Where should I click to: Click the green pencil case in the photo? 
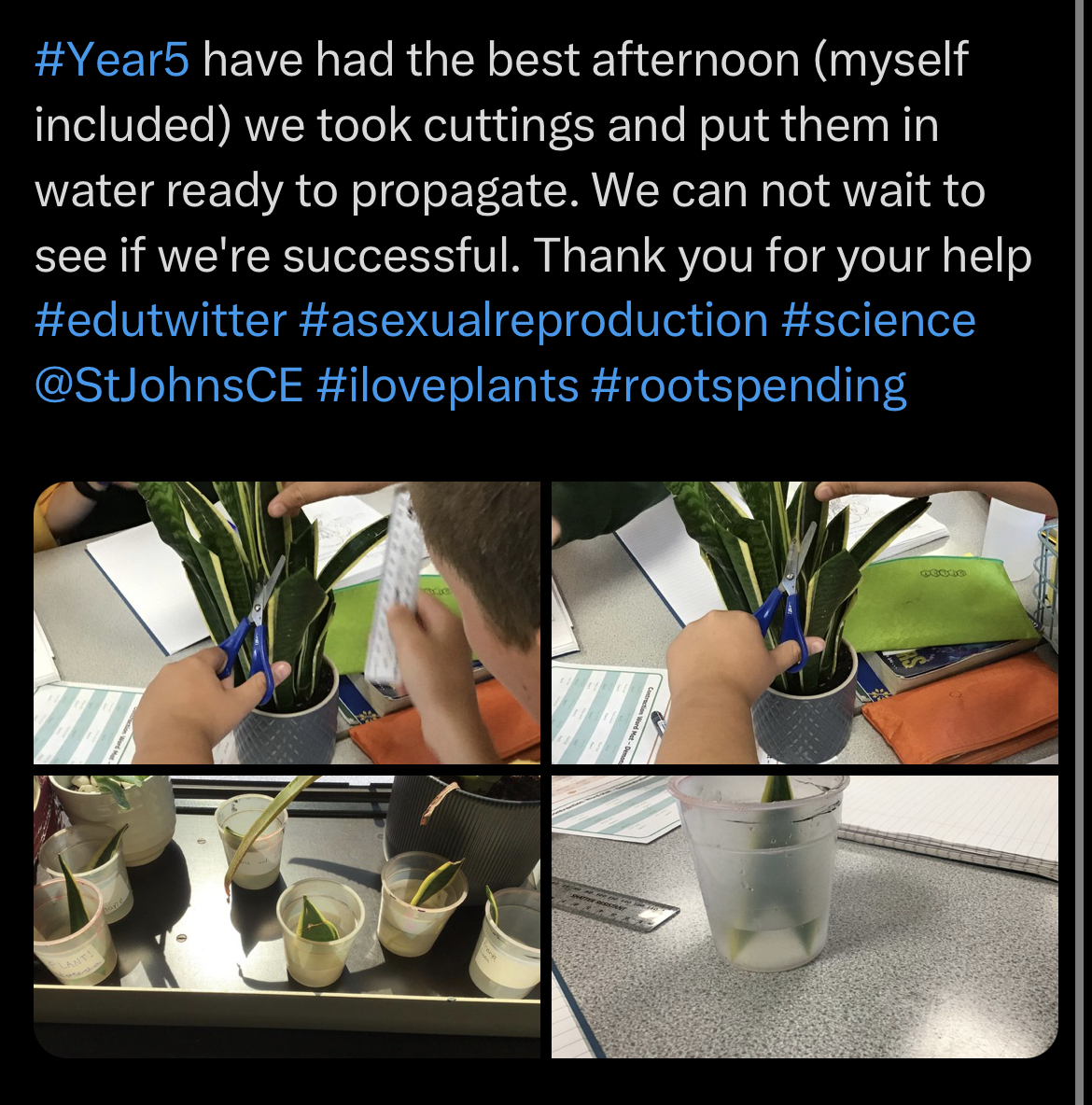click(x=938, y=601)
